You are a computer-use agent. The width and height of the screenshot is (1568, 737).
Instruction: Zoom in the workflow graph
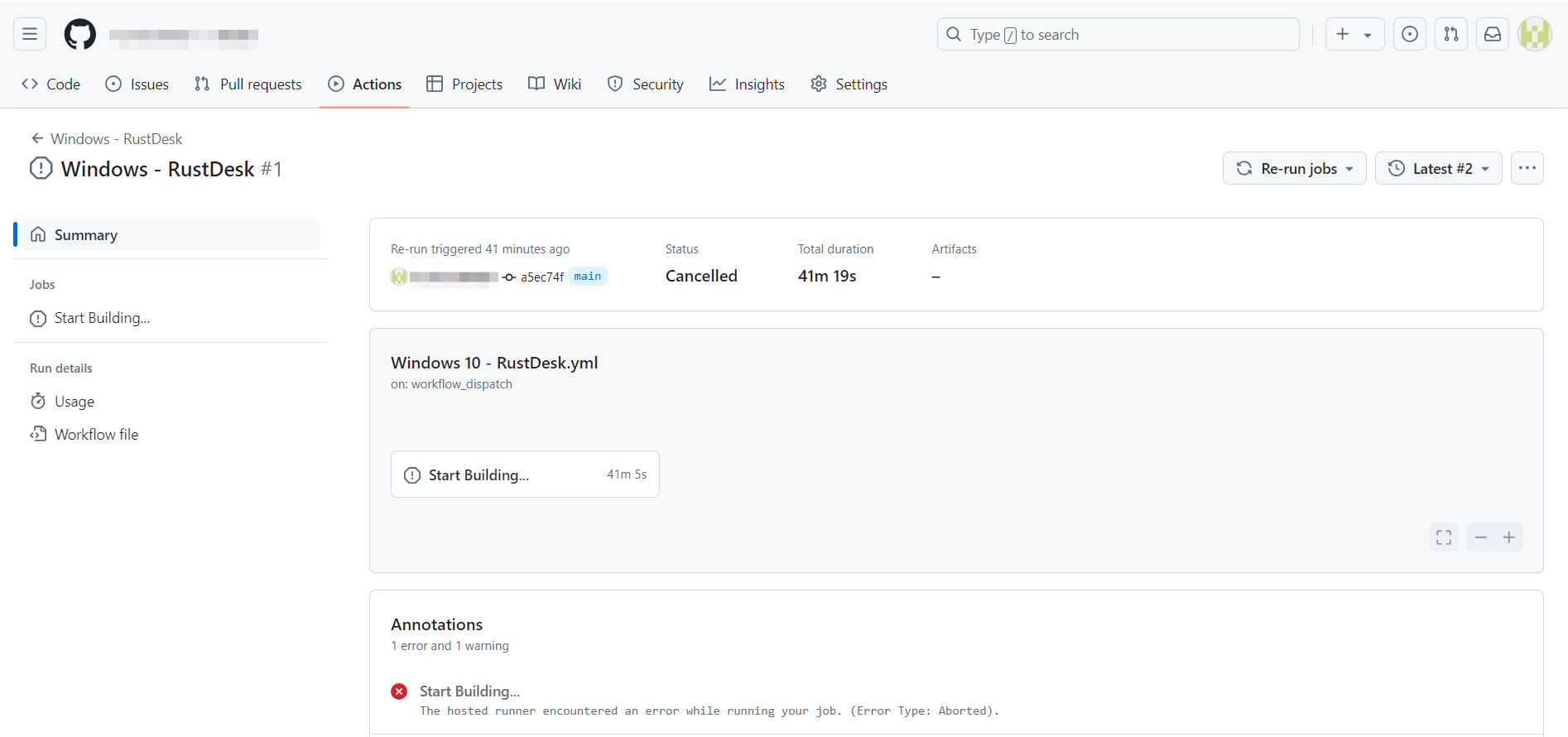1509,537
